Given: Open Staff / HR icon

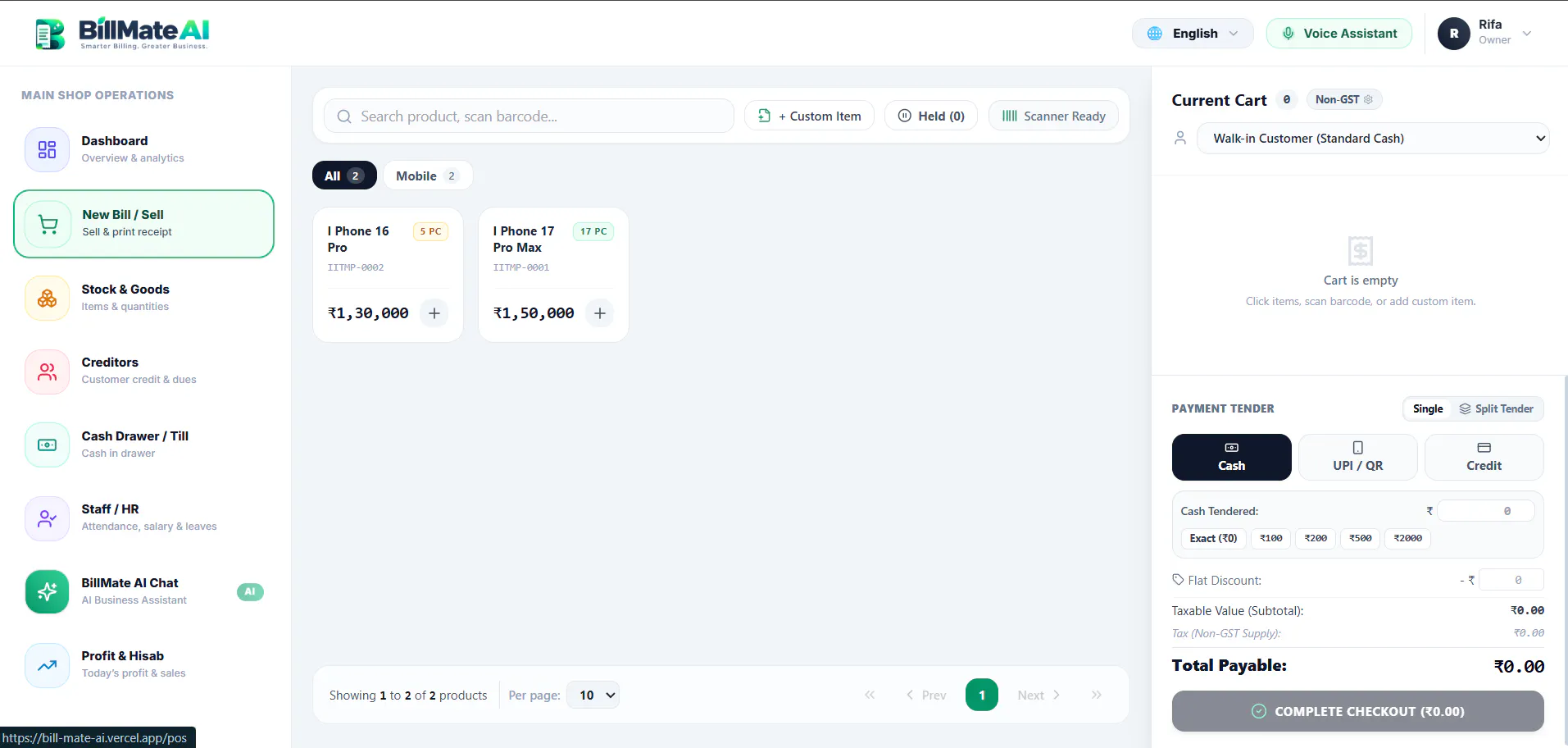Looking at the screenshot, I should tap(48, 518).
